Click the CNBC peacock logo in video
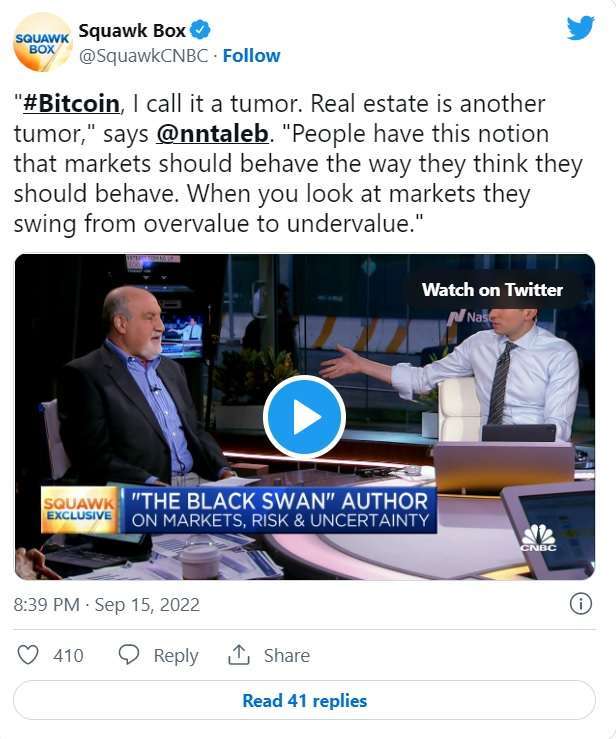The width and height of the screenshot is (616, 739). 538,537
